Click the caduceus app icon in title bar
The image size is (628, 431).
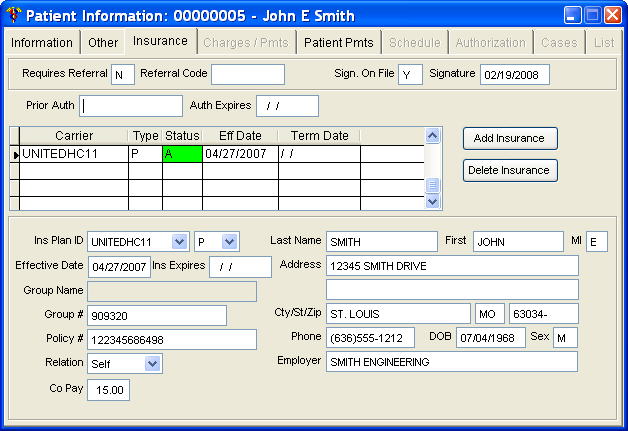[x=14, y=15]
